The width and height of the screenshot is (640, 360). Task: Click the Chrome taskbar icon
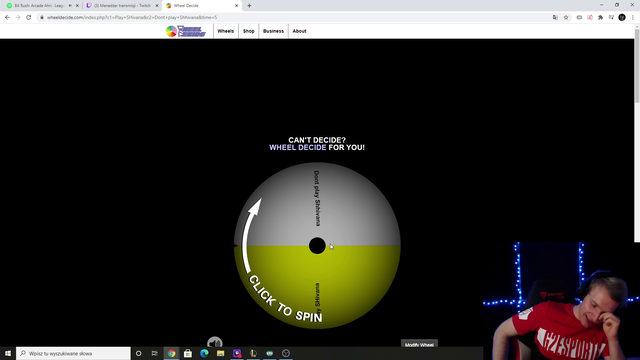[171, 353]
